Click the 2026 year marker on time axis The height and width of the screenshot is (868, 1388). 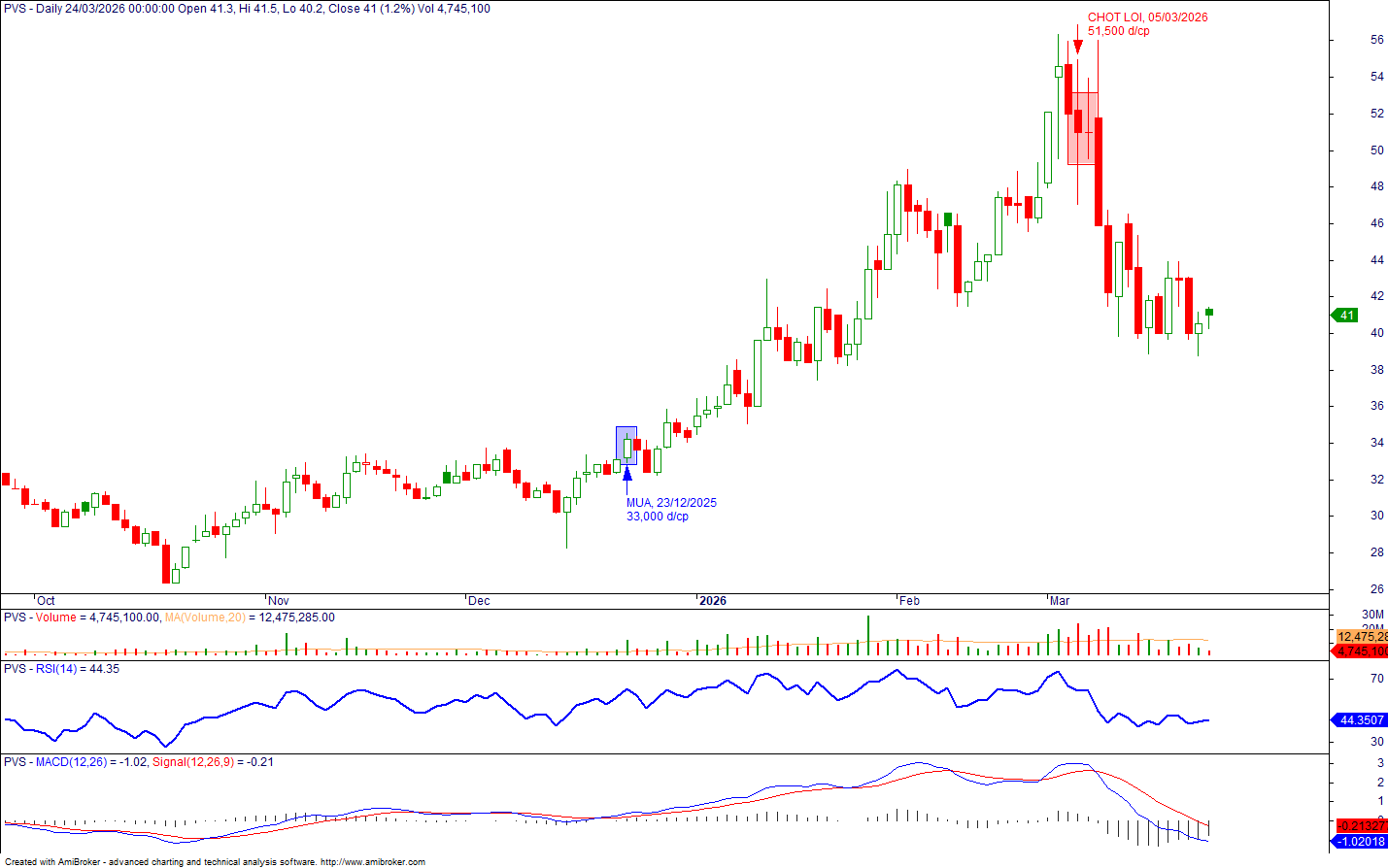click(x=713, y=601)
